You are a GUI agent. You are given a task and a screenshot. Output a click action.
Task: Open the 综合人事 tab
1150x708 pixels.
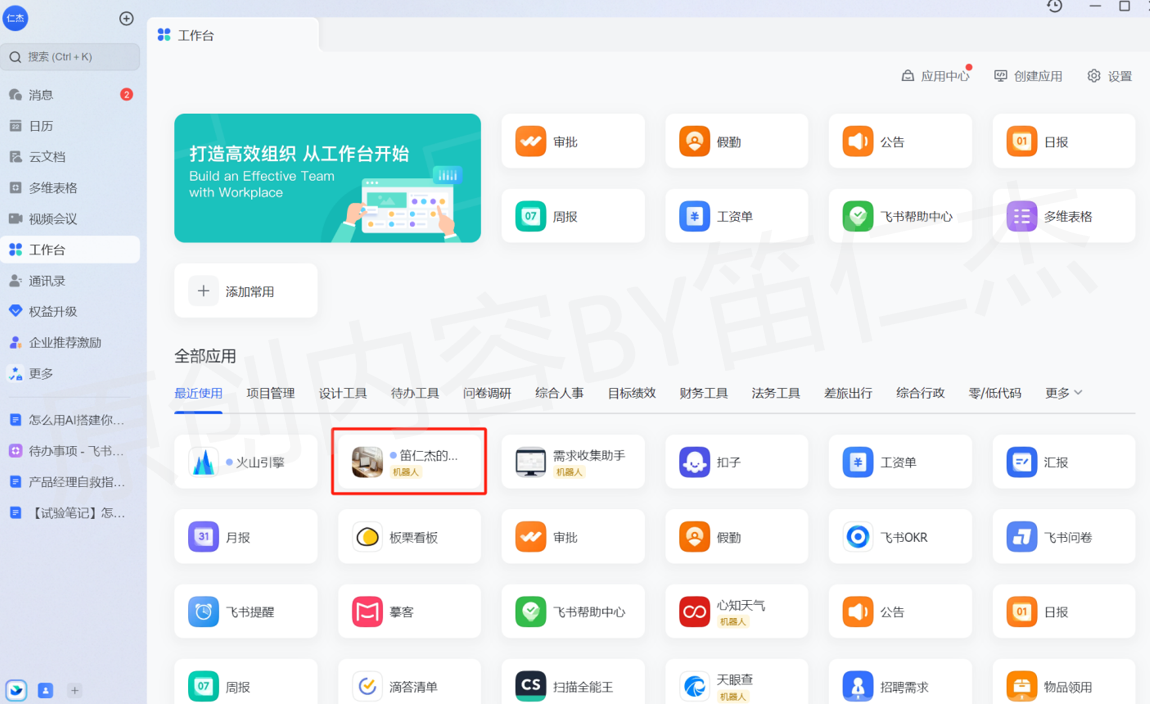click(x=560, y=393)
